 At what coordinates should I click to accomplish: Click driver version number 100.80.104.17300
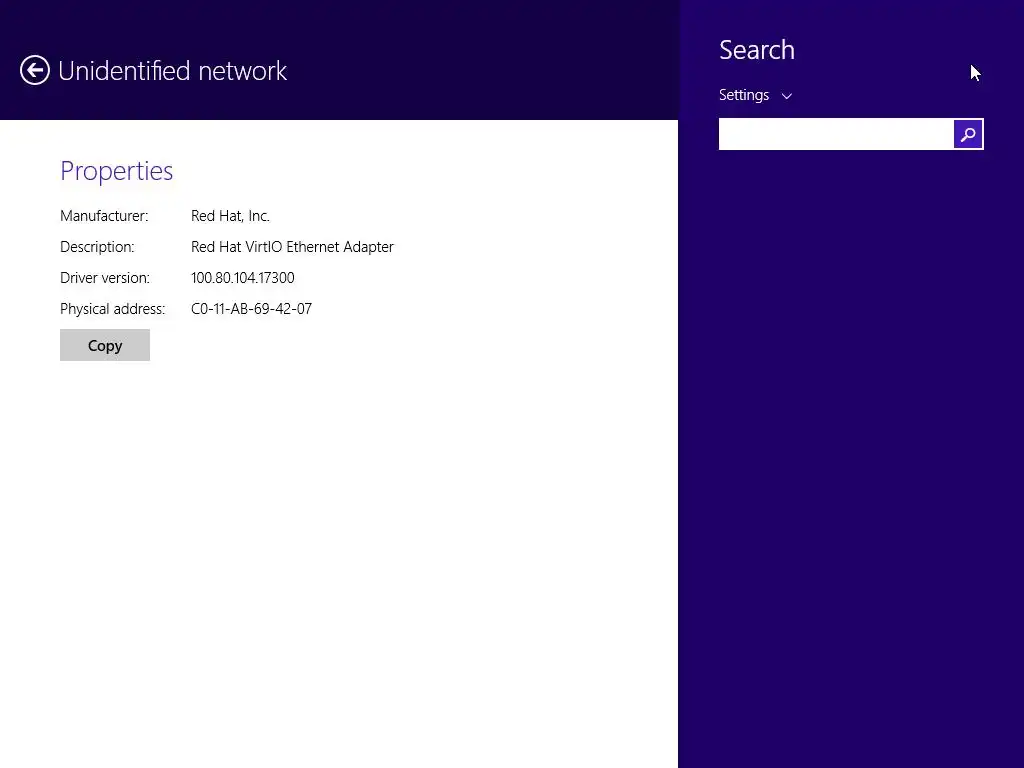click(243, 278)
